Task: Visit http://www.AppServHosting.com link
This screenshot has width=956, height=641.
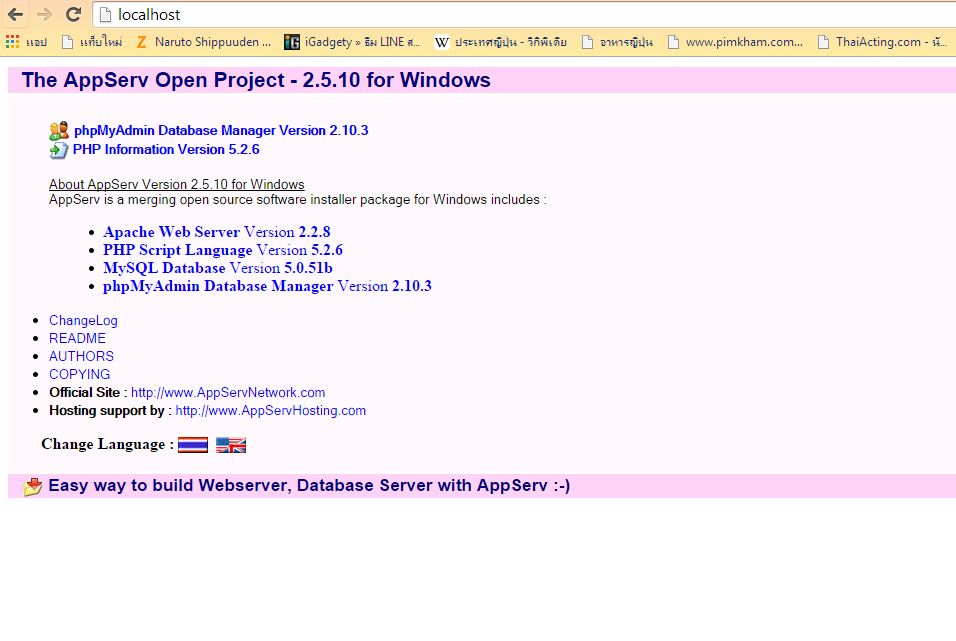Action: click(271, 410)
